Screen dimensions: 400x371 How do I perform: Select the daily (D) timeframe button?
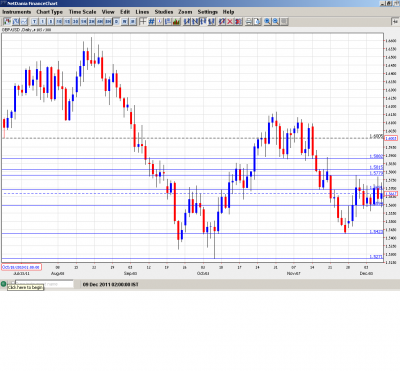pyautogui.click(x=116, y=22)
